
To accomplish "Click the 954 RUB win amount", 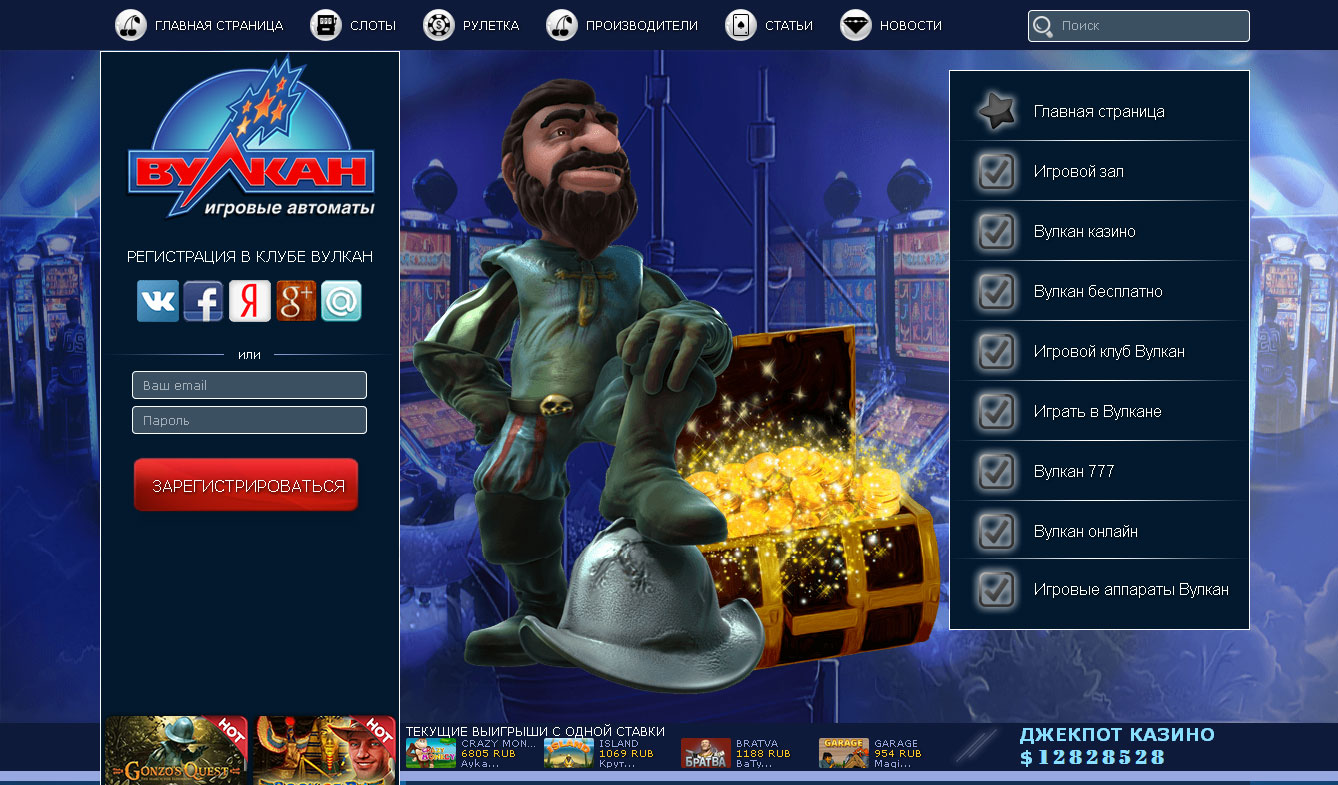I will tap(898, 753).
